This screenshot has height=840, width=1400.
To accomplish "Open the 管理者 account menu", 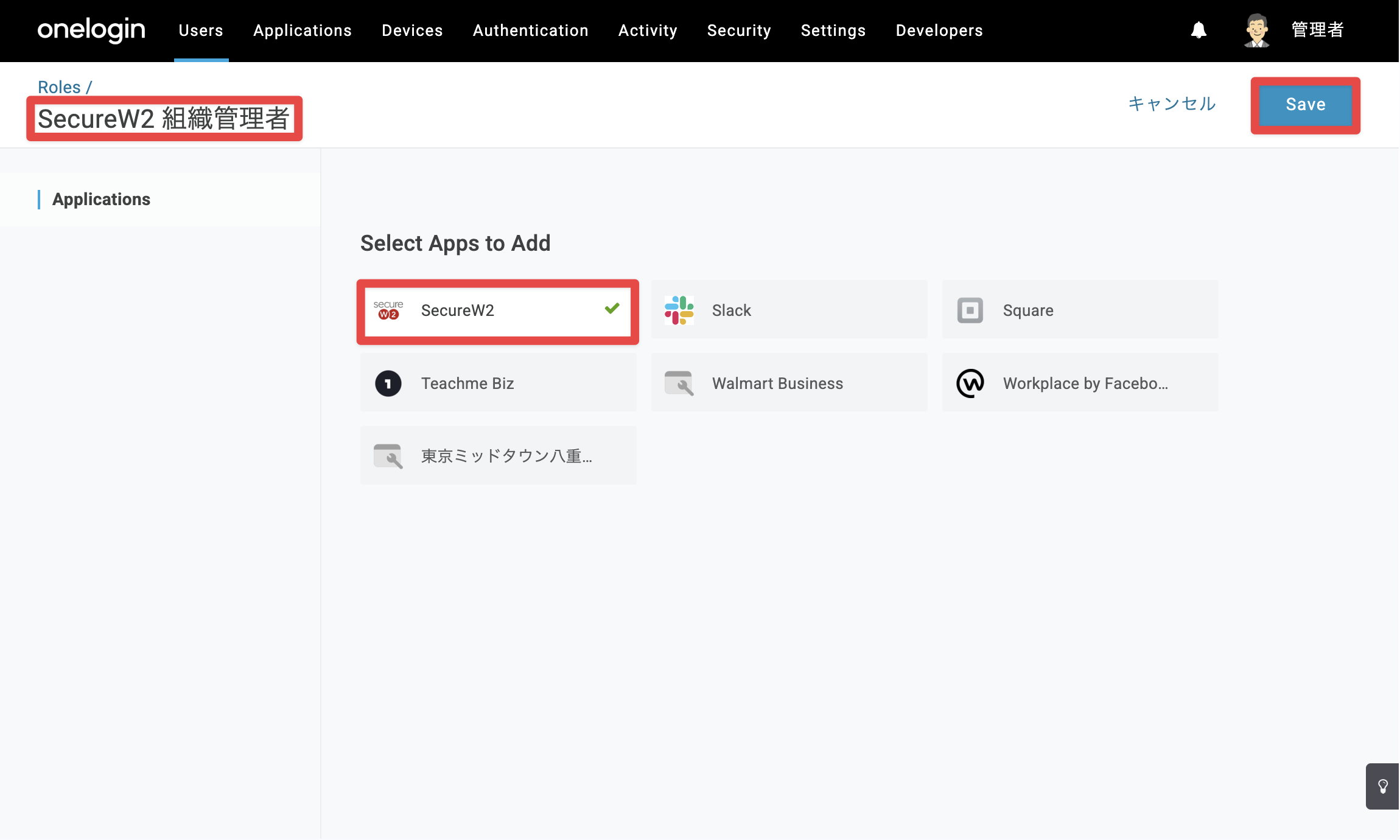I will (x=1317, y=30).
